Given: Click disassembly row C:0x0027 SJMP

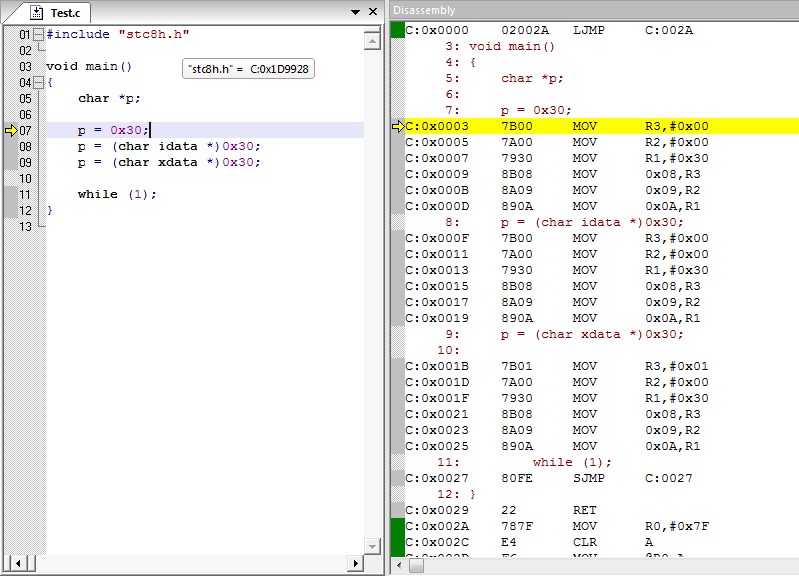Looking at the screenshot, I should pyautogui.click(x=601, y=478).
